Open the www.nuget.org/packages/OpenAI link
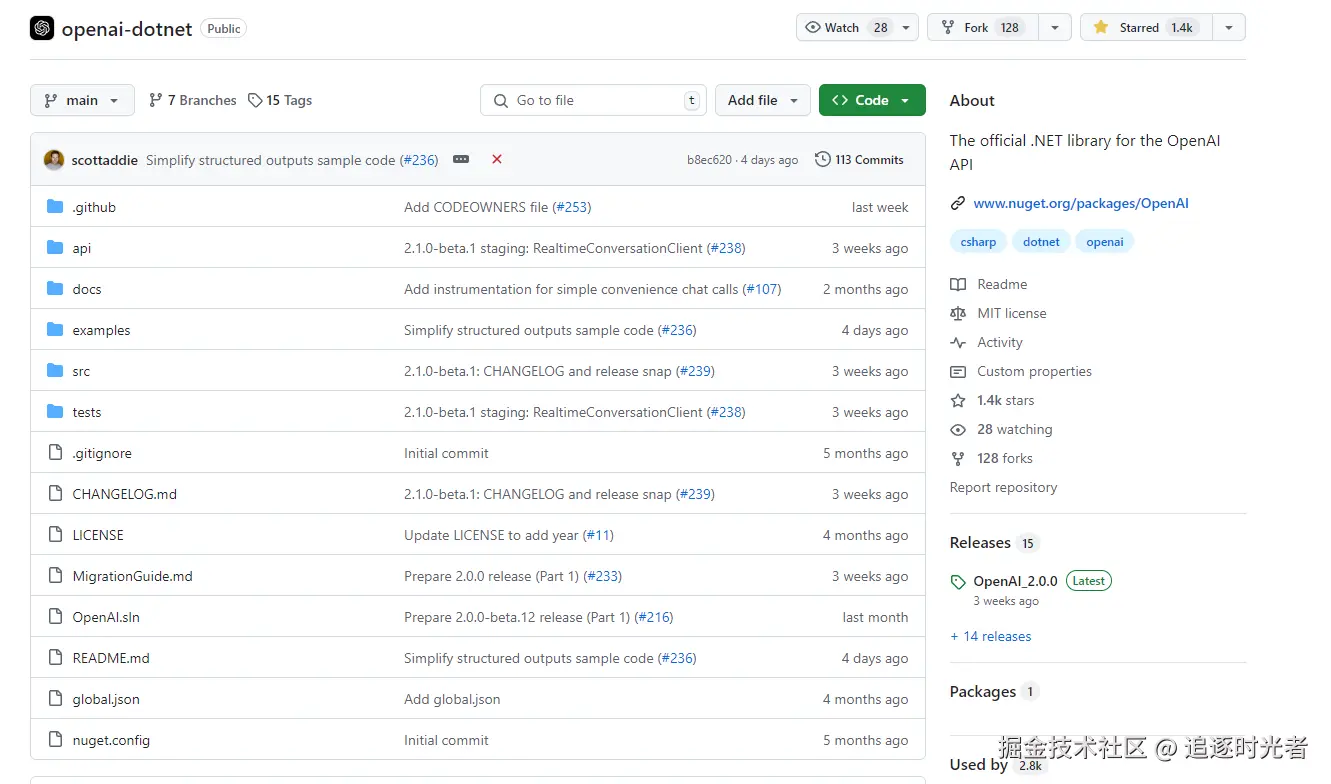 [x=1081, y=203]
